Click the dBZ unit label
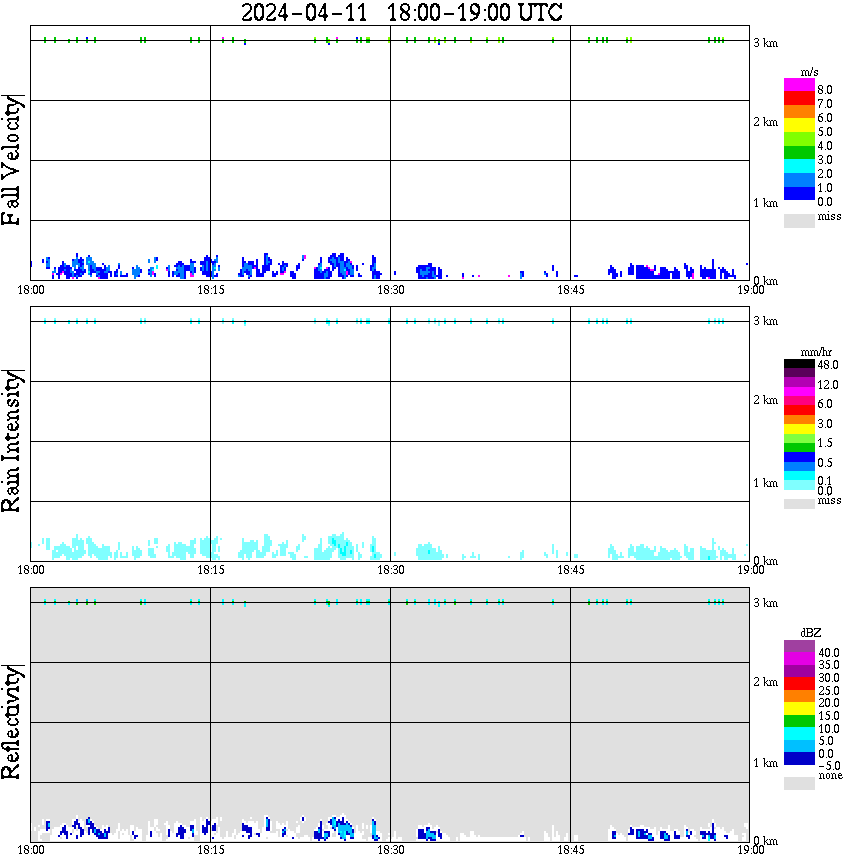Screen dimensions: 850x868 [x=811, y=633]
